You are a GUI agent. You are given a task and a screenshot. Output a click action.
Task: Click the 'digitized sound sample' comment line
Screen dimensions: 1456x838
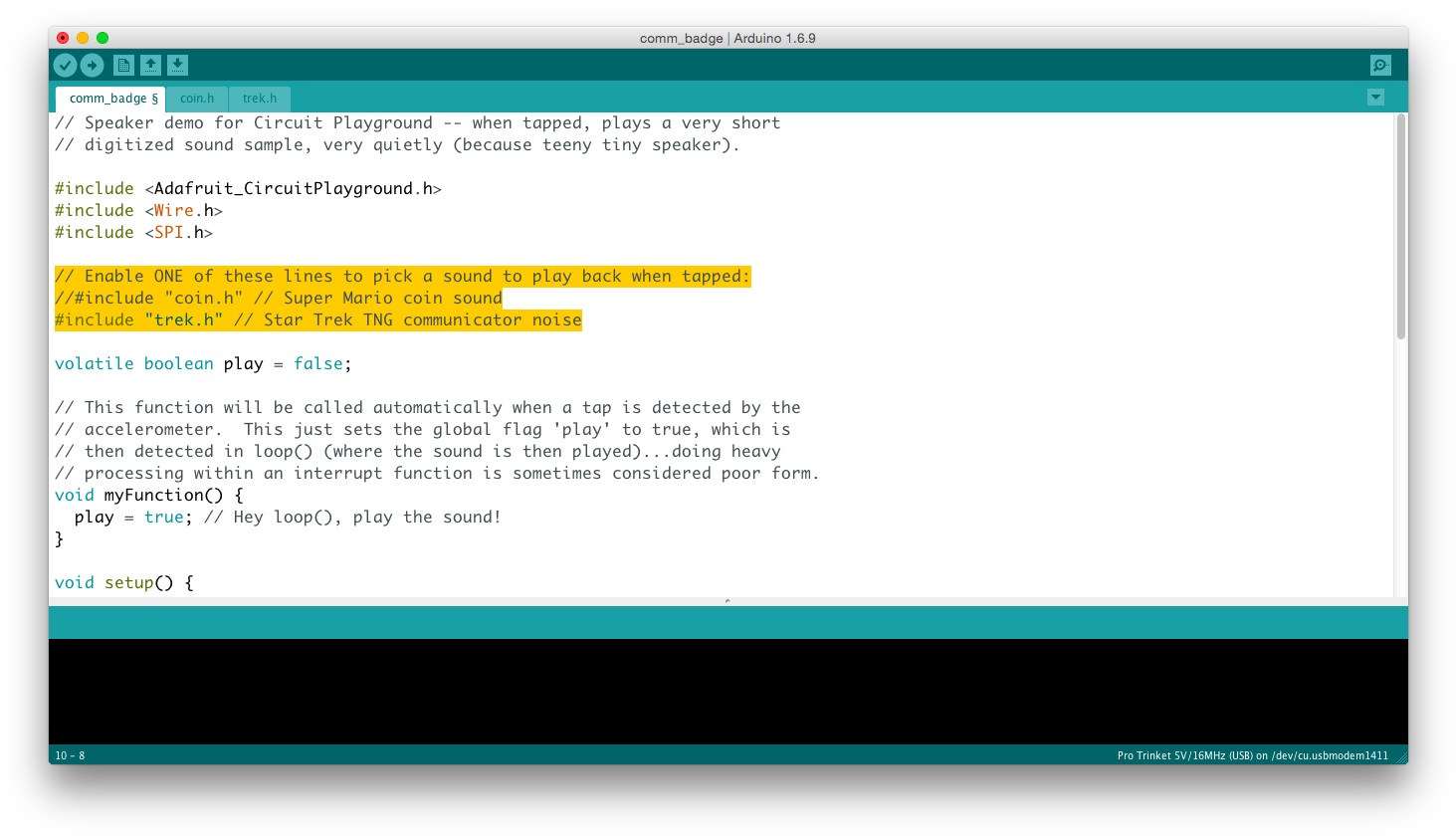click(397, 144)
